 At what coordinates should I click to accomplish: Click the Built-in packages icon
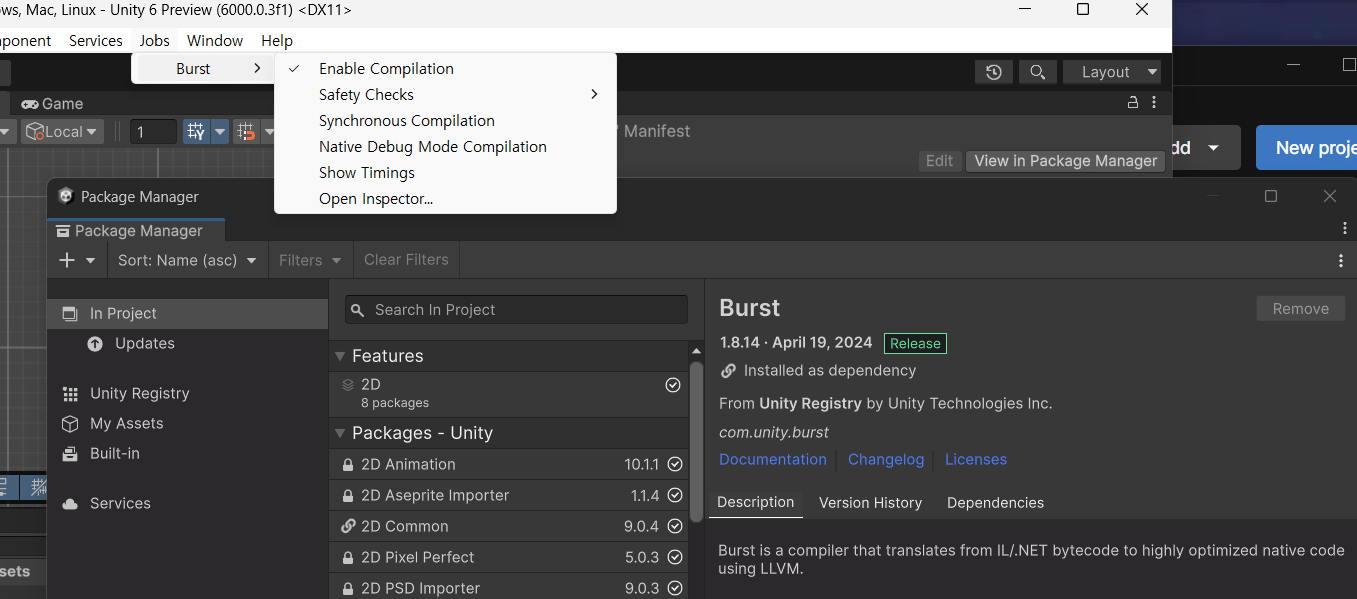pyautogui.click(x=70, y=453)
